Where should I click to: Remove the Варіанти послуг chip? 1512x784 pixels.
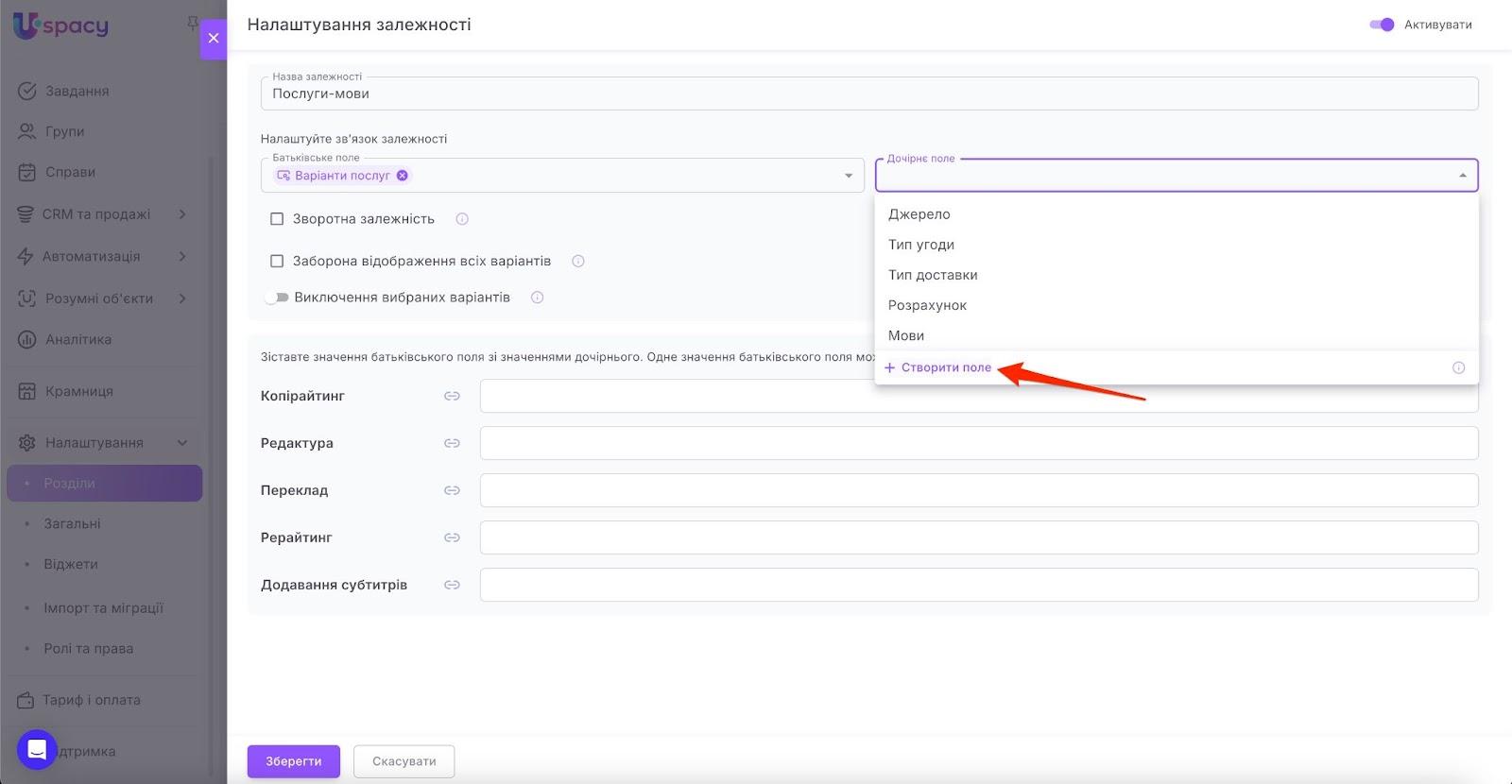403,176
